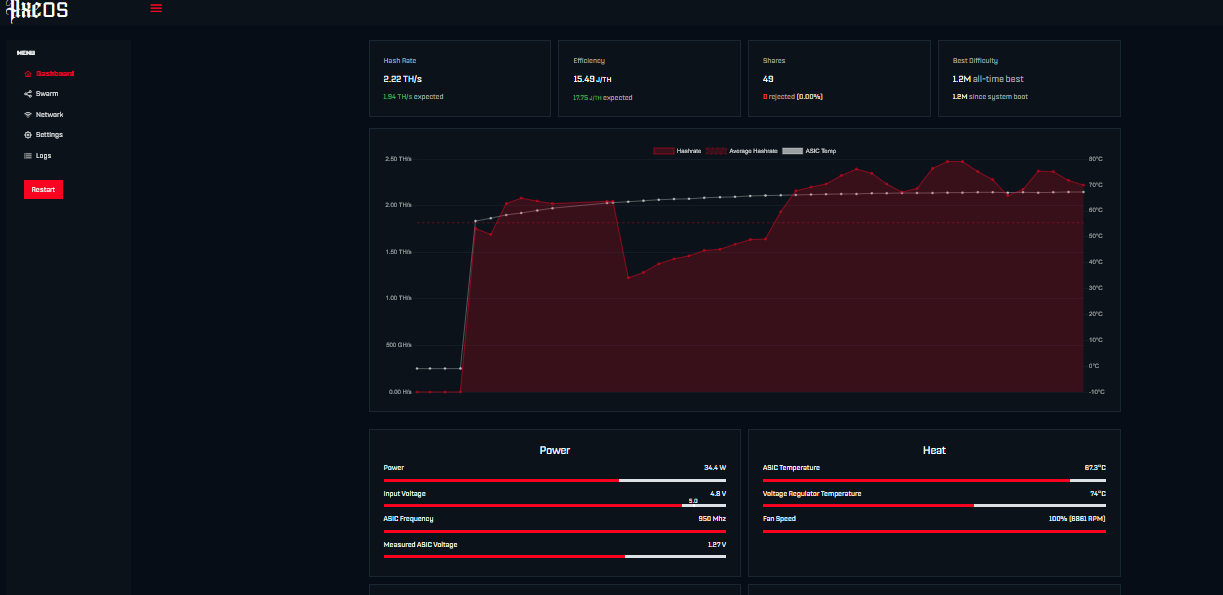Click the Efficiency stat card

649,79
